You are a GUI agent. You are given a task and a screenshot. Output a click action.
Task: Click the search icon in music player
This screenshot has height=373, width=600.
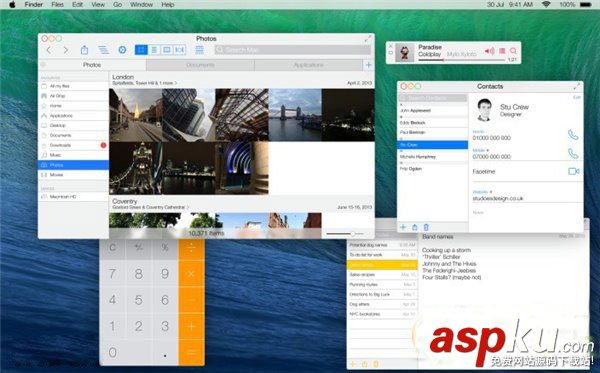(513, 51)
